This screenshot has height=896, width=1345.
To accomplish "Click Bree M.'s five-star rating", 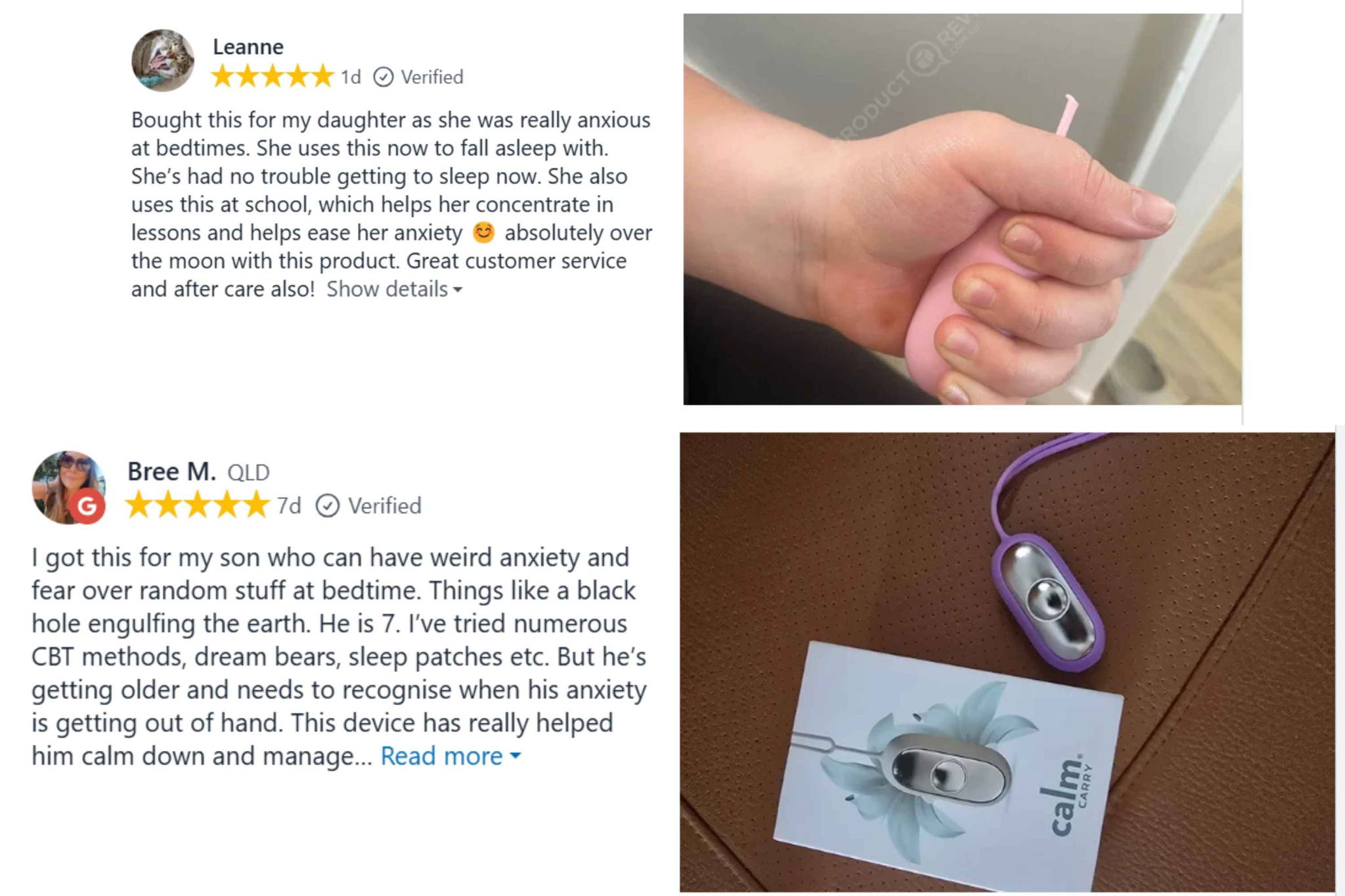I will 198,505.
